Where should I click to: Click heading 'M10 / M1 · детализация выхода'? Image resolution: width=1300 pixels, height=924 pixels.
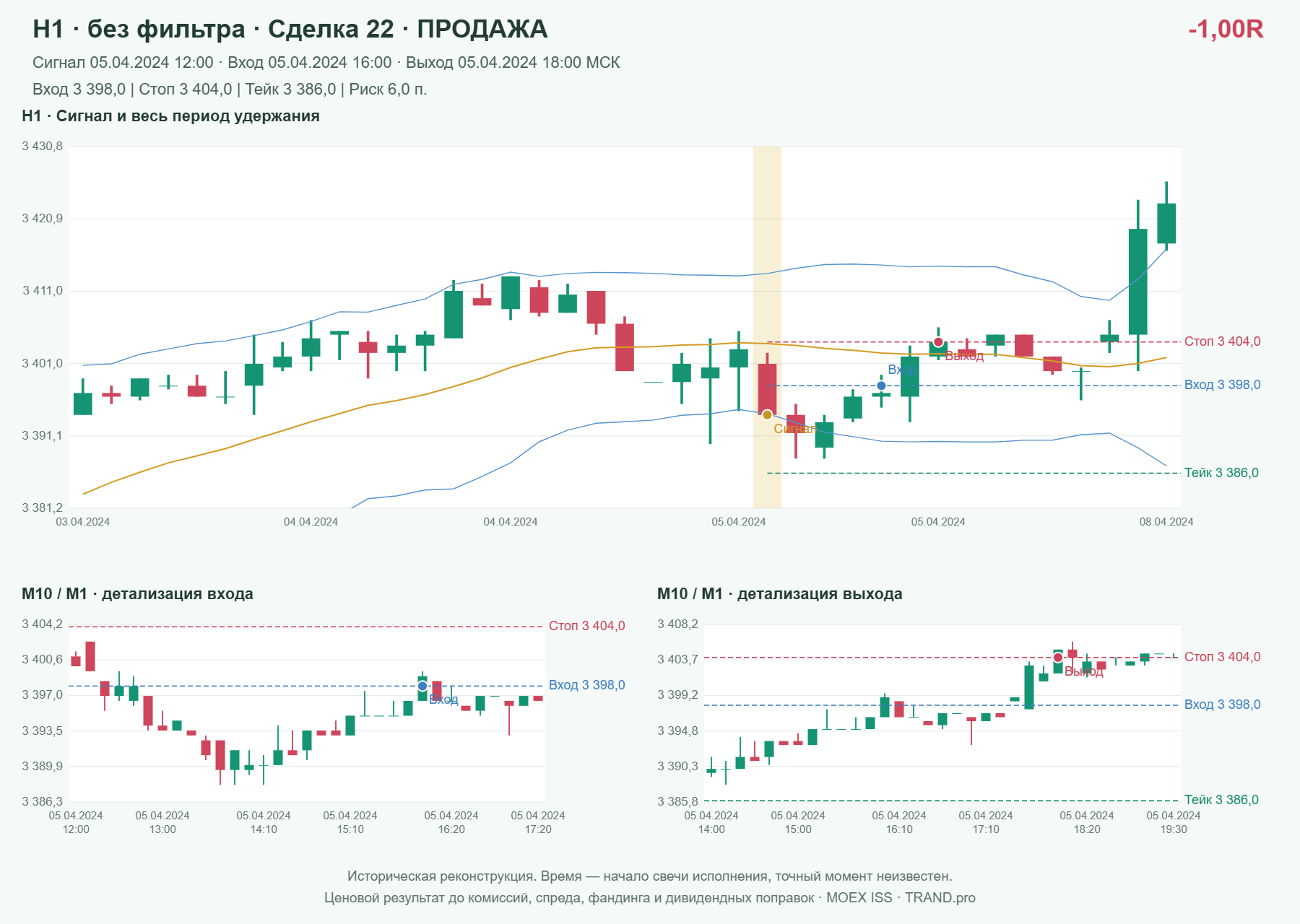coord(780,594)
